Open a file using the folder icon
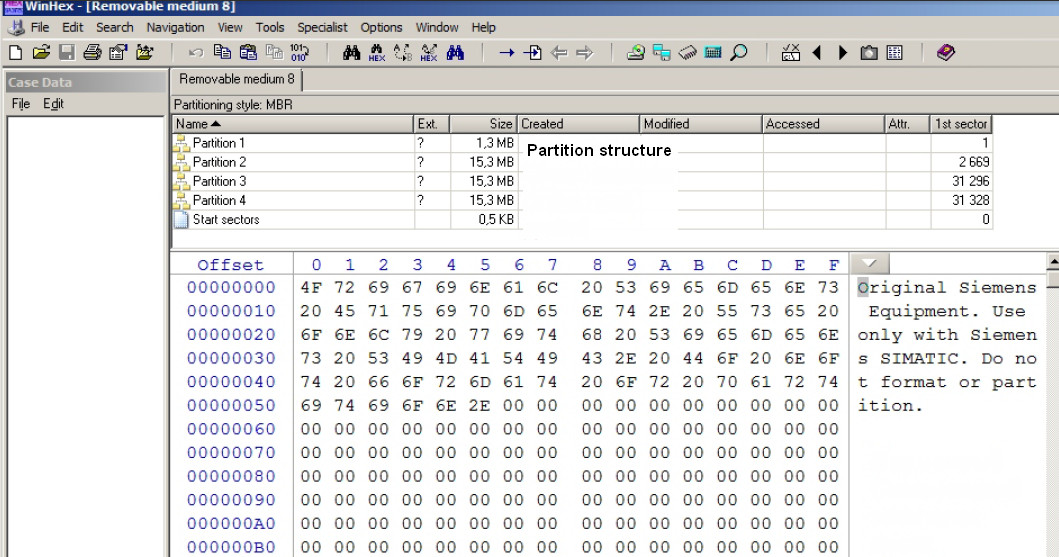This screenshot has width=1059, height=557. click(41, 53)
